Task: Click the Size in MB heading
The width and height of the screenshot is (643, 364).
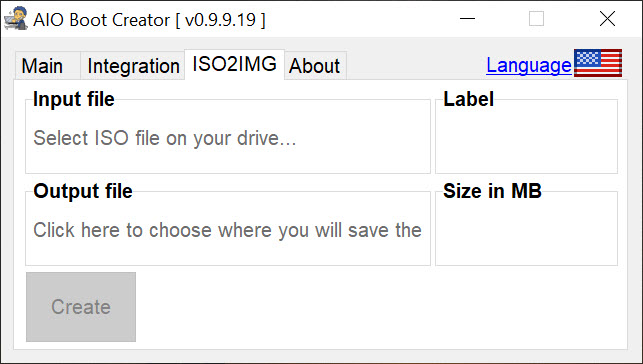Action: pos(492,191)
